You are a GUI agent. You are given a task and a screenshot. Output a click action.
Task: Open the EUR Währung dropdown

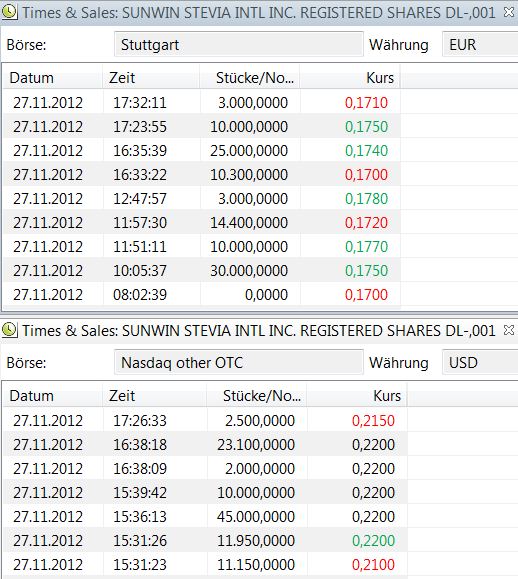480,45
